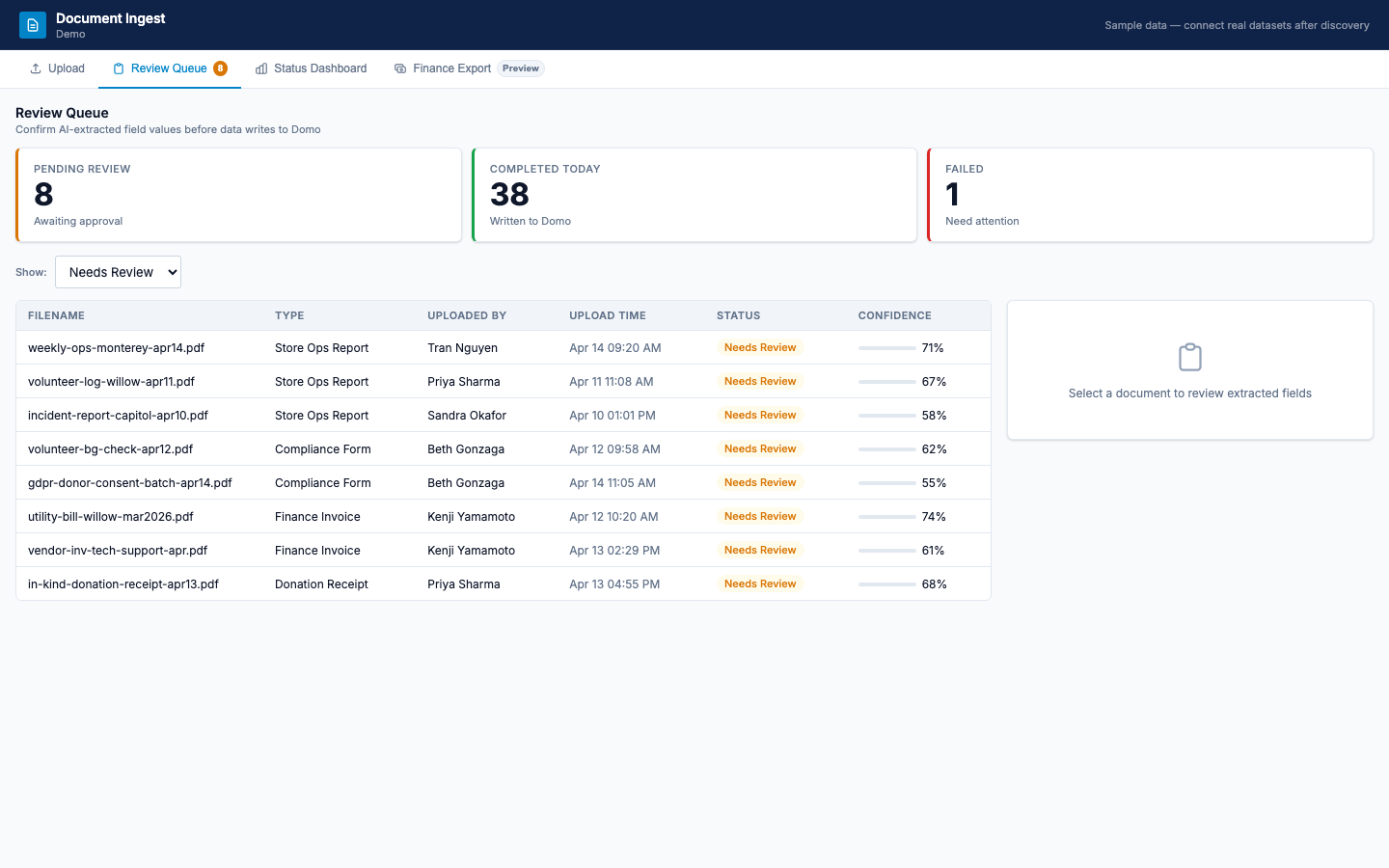Click the Confidence column header

pyautogui.click(x=895, y=315)
